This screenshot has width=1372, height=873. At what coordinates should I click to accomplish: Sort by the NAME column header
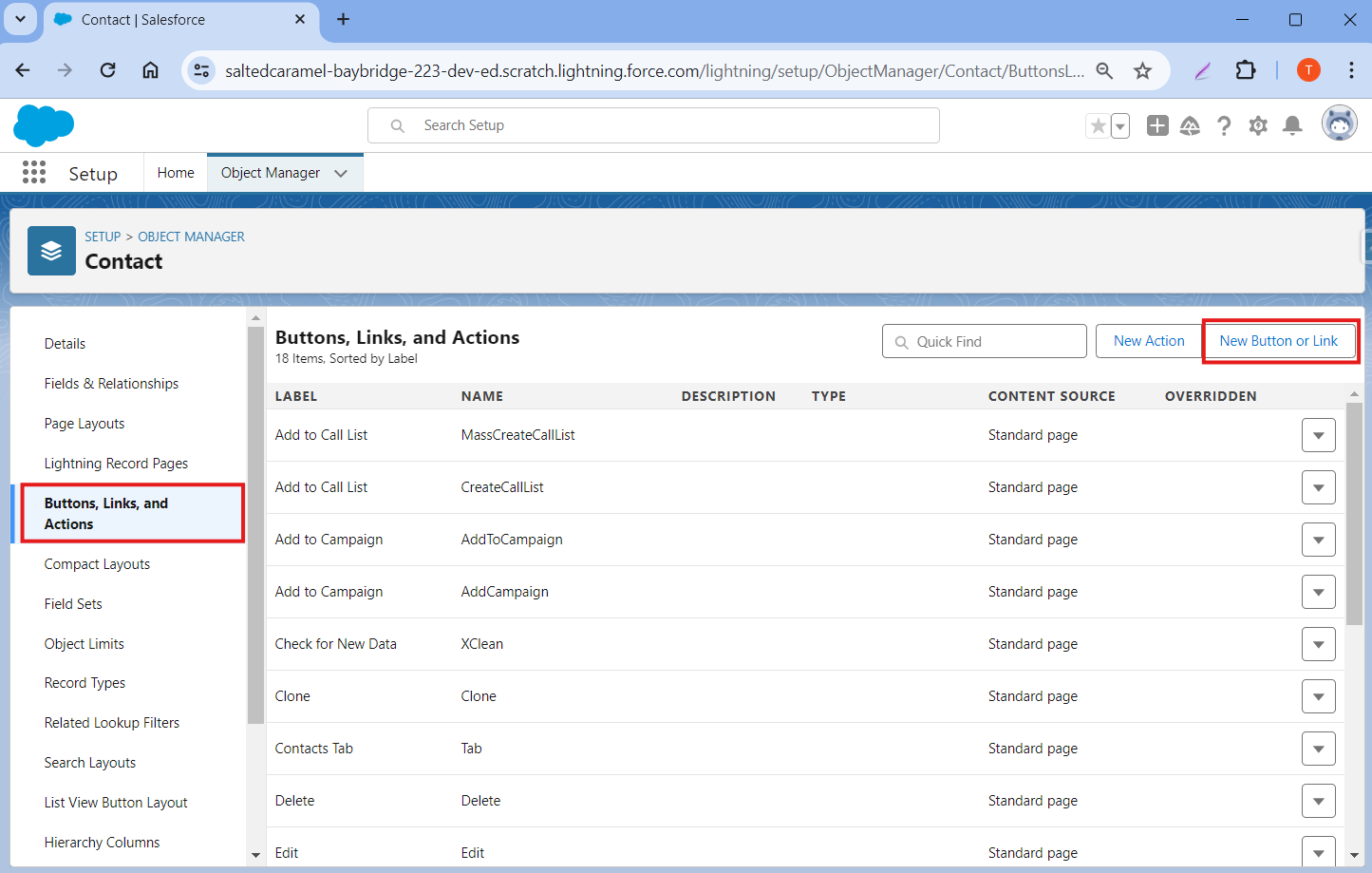pos(482,396)
